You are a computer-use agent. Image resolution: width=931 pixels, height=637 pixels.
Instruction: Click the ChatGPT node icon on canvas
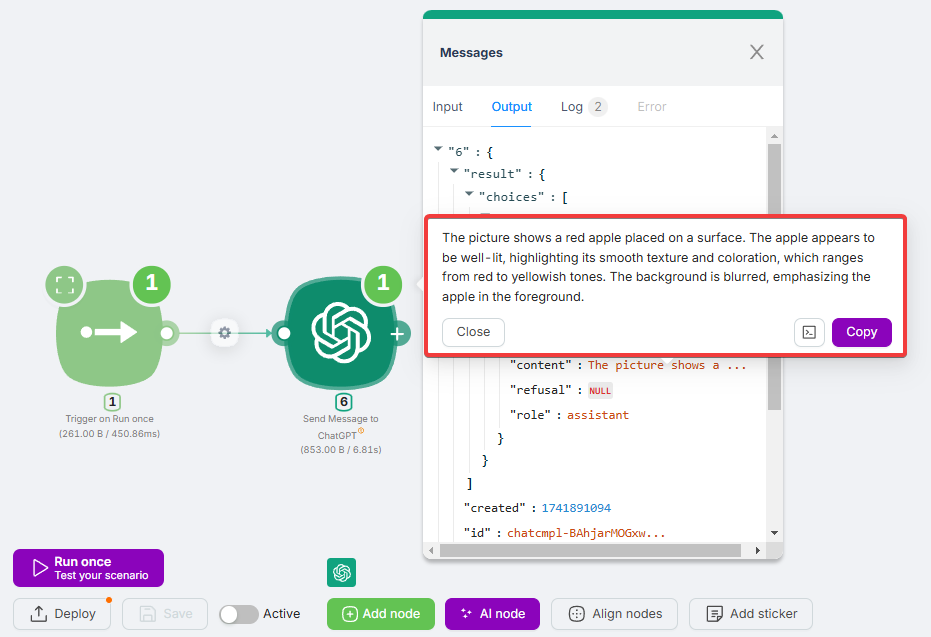click(341, 333)
